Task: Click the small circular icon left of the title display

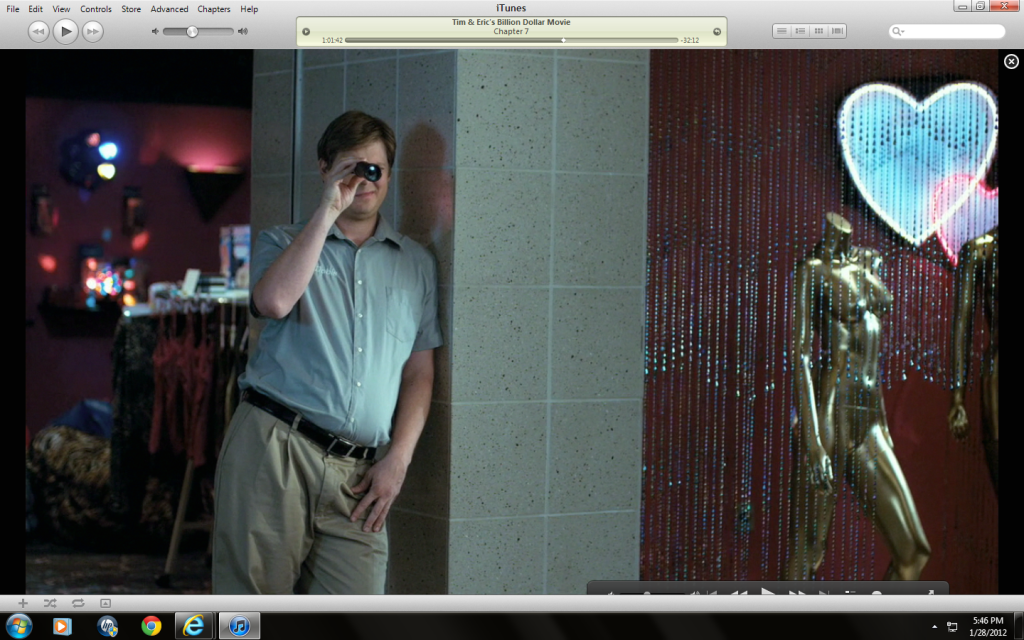Action: (x=306, y=31)
